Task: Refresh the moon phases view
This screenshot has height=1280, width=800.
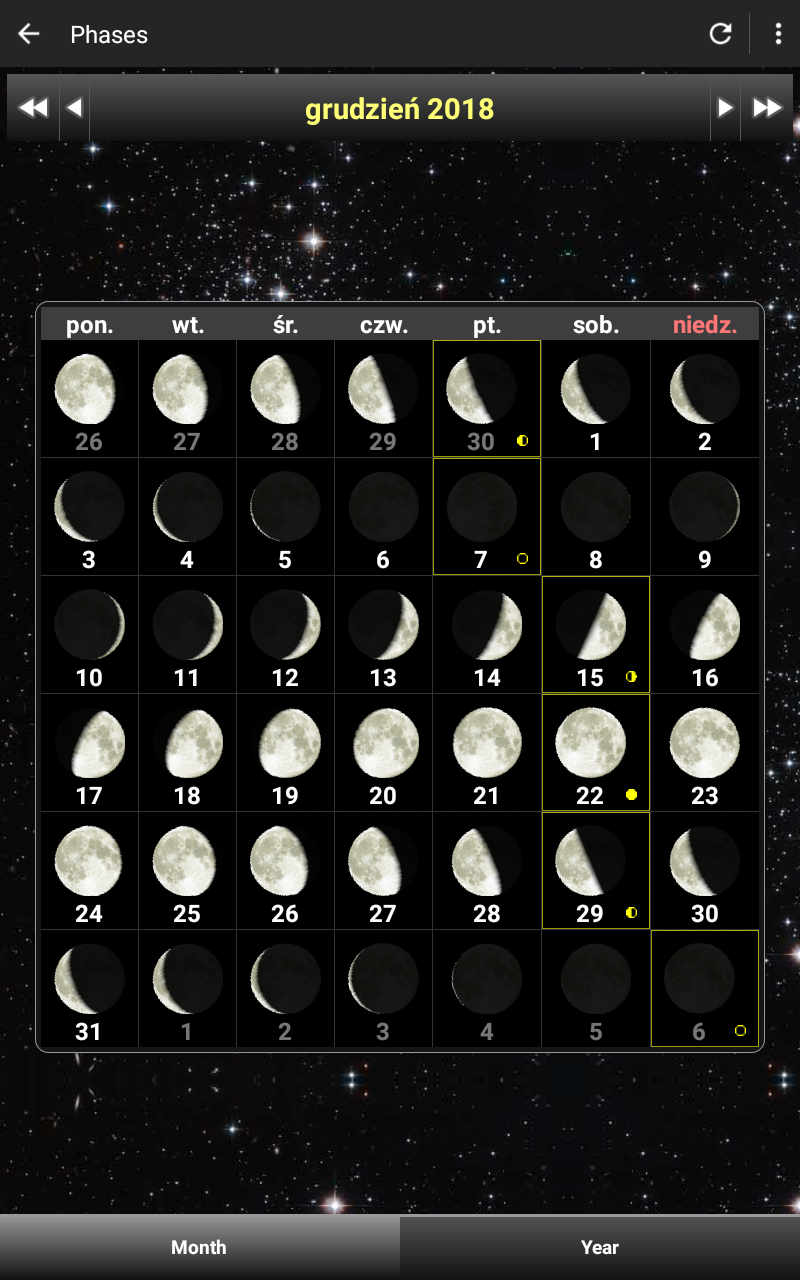Action: click(721, 34)
